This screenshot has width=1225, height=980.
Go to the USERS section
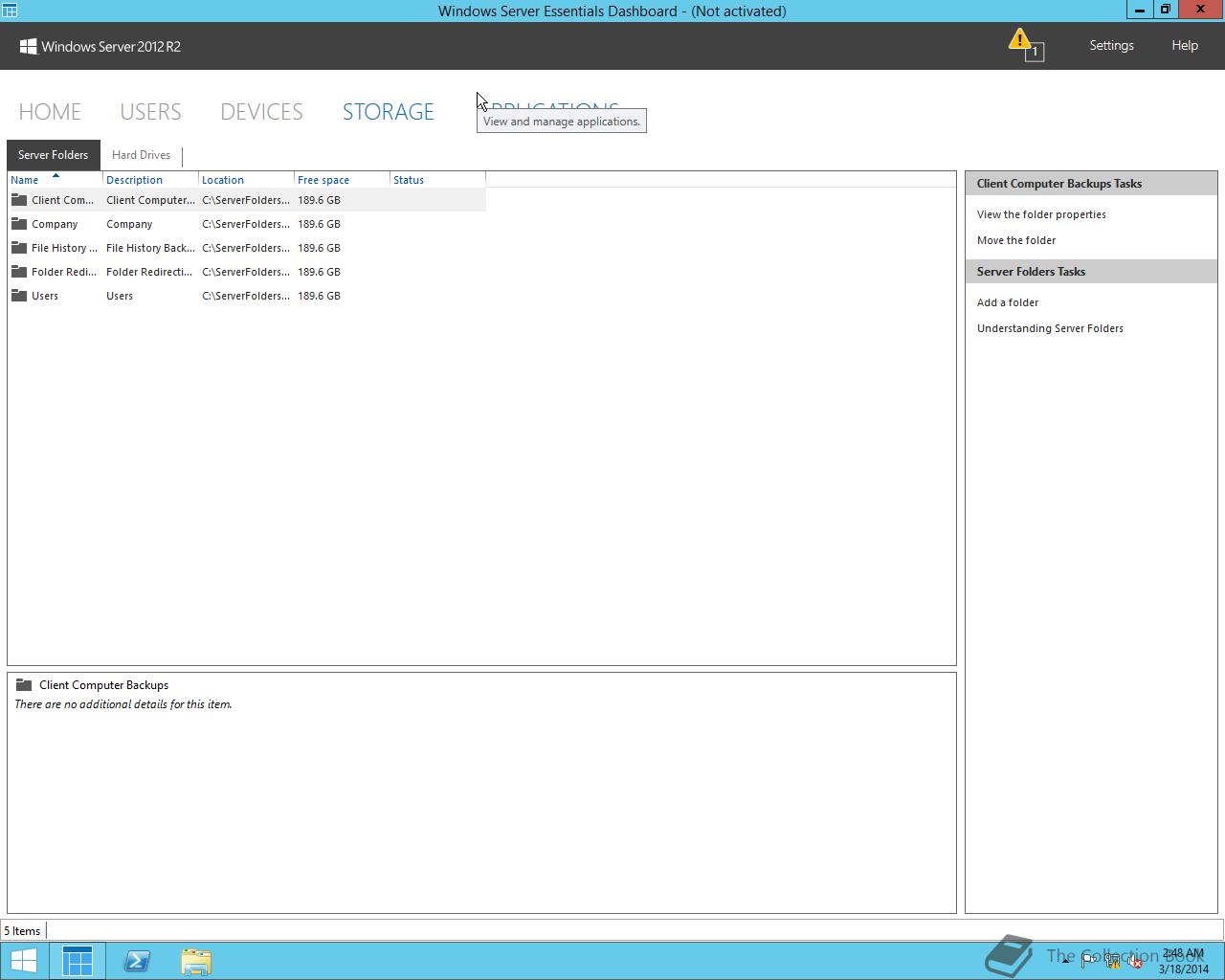(x=150, y=111)
